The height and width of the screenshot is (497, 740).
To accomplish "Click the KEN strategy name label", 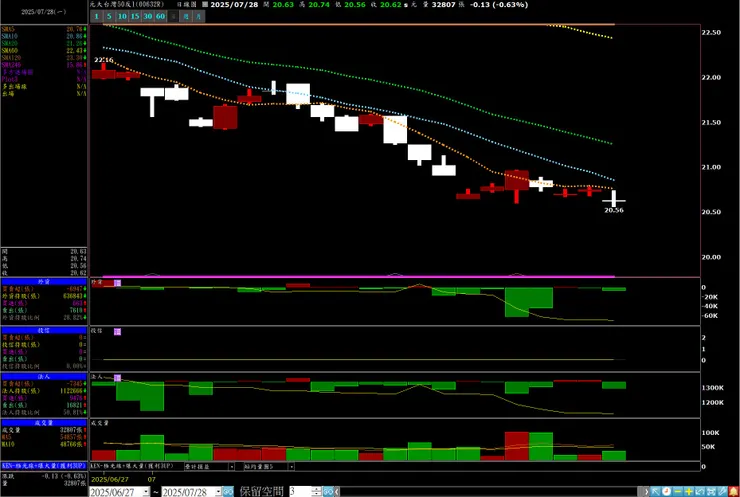I will click(x=132, y=466).
